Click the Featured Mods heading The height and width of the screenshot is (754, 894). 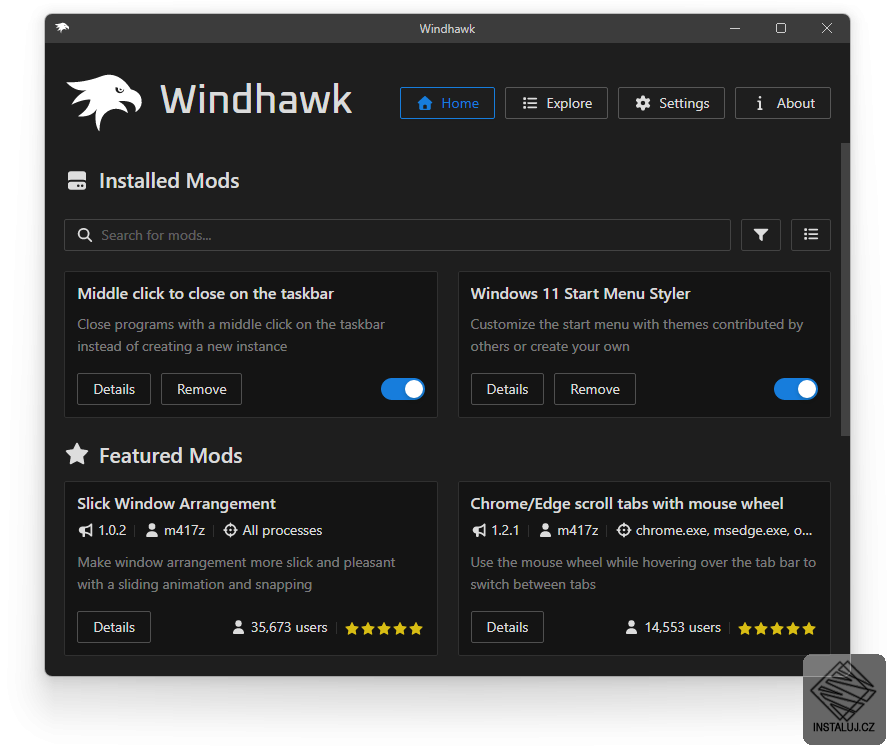tap(170, 456)
